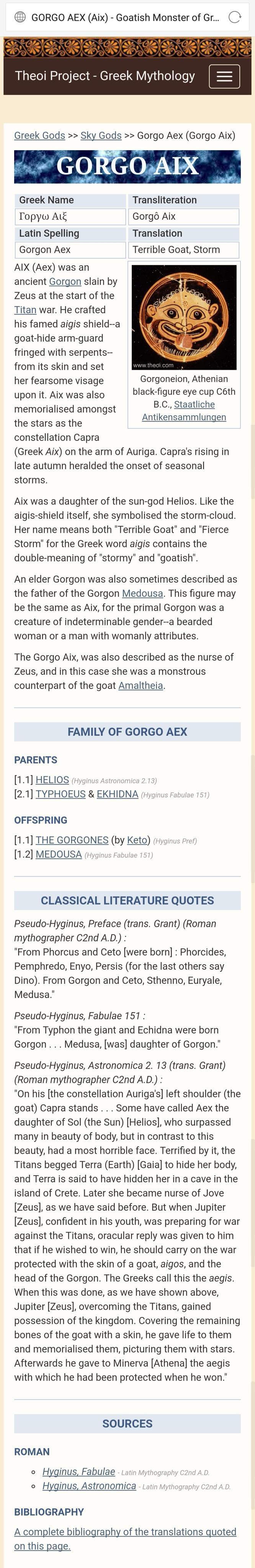Open Hyginus, Fabulae source link
The height and width of the screenshot is (1568, 255).
[78, 1471]
